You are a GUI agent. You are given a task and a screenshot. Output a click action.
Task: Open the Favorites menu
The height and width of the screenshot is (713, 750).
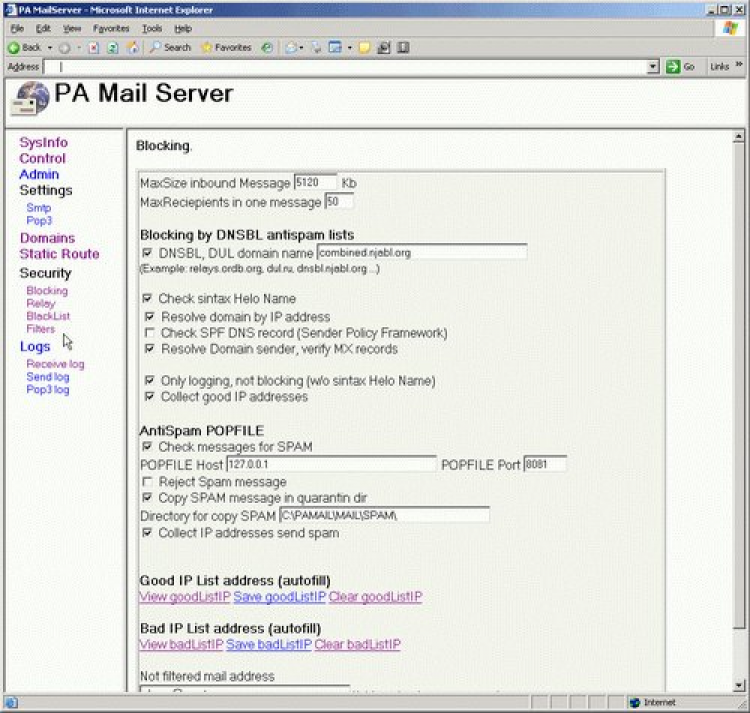point(111,29)
